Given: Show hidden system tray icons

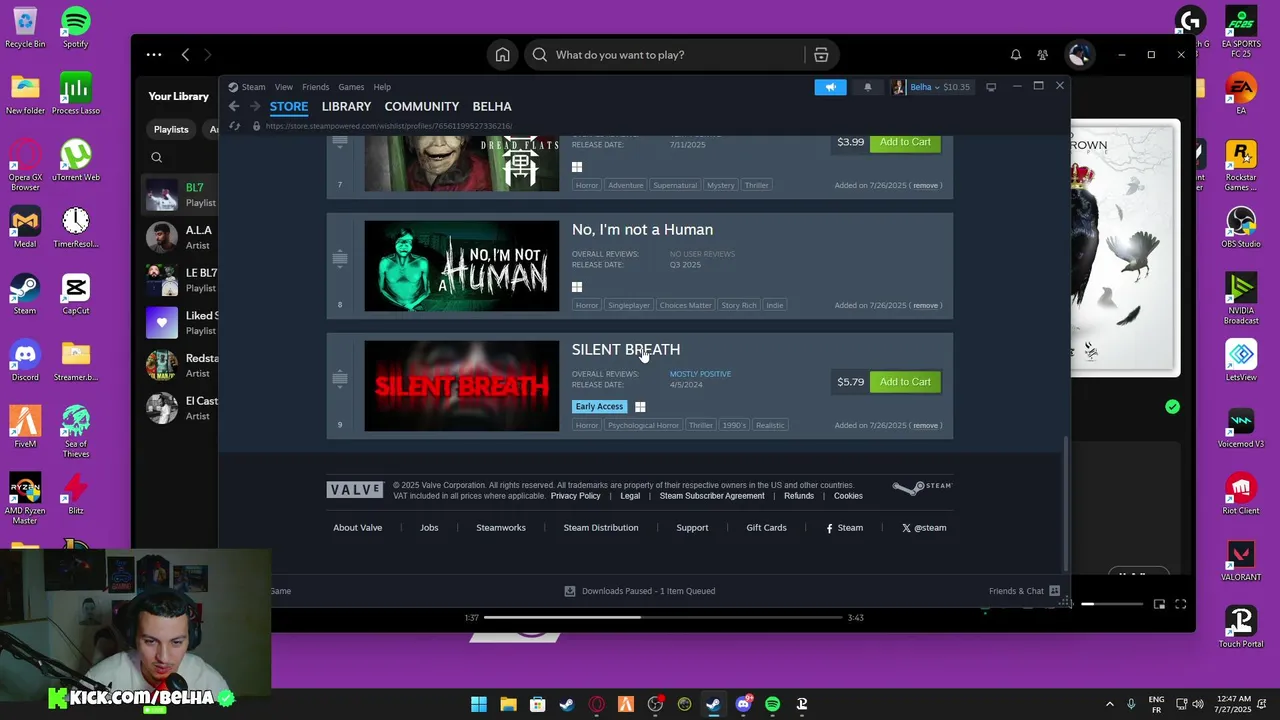Looking at the screenshot, I should [x=1109, y=704].
